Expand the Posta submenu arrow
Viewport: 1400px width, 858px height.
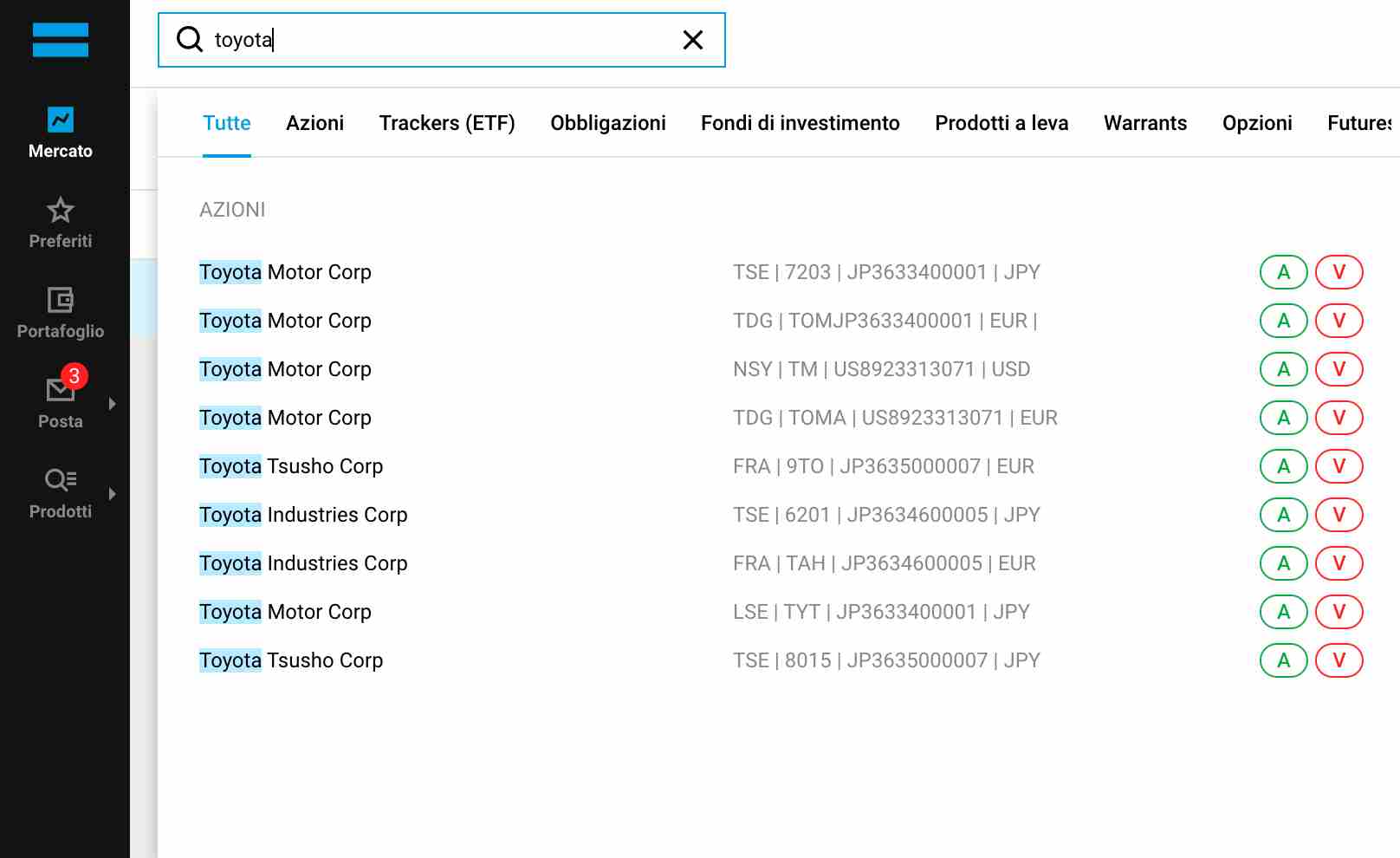pyautogui.click(x=112, y=404)
